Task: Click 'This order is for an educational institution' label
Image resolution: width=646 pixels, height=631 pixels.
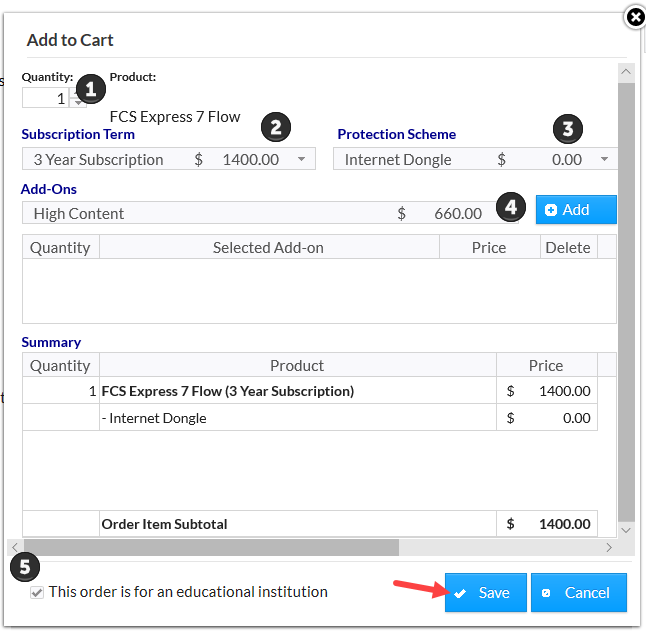Action: point(188,592)
